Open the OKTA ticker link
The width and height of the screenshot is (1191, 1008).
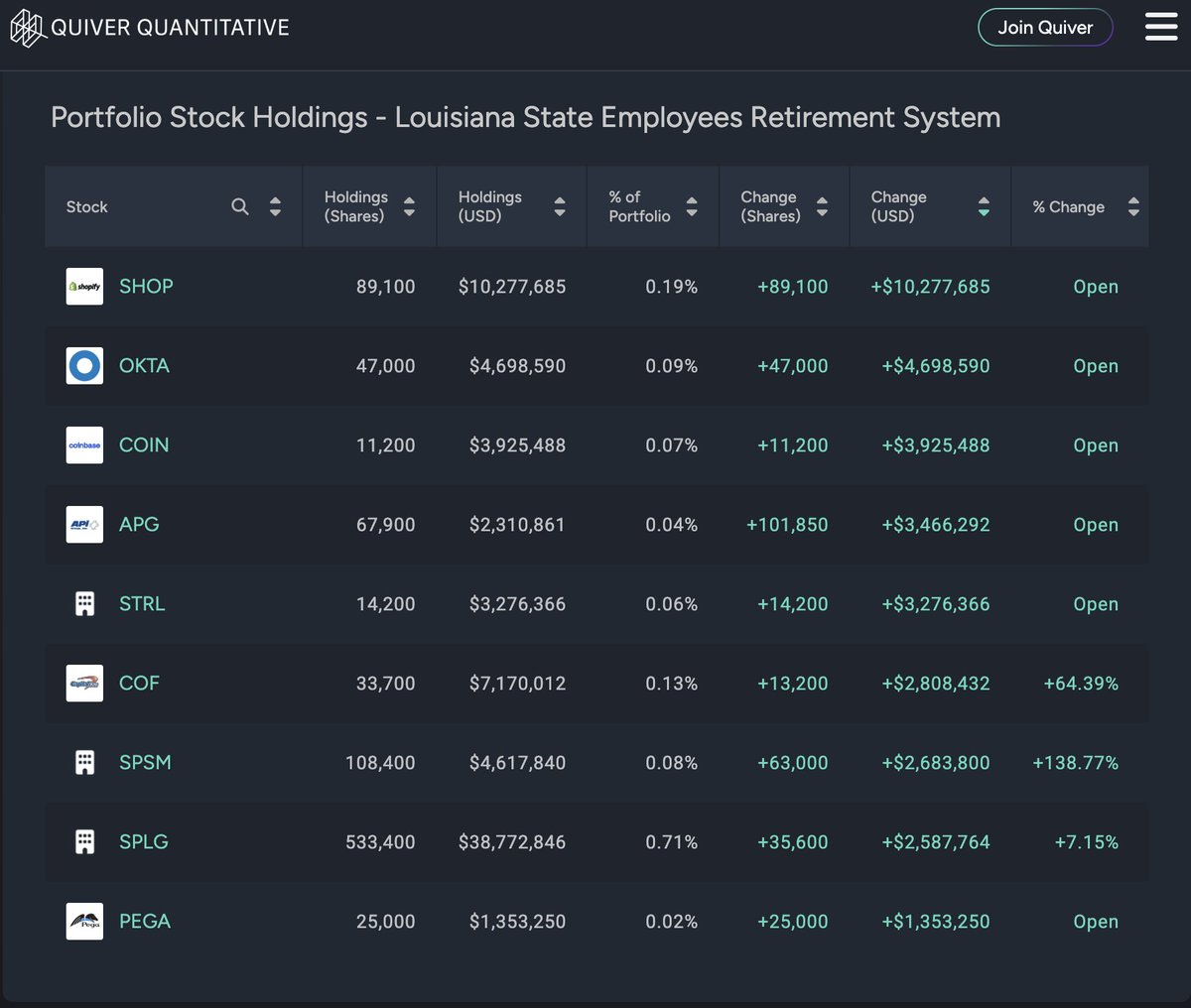[144, 366]
